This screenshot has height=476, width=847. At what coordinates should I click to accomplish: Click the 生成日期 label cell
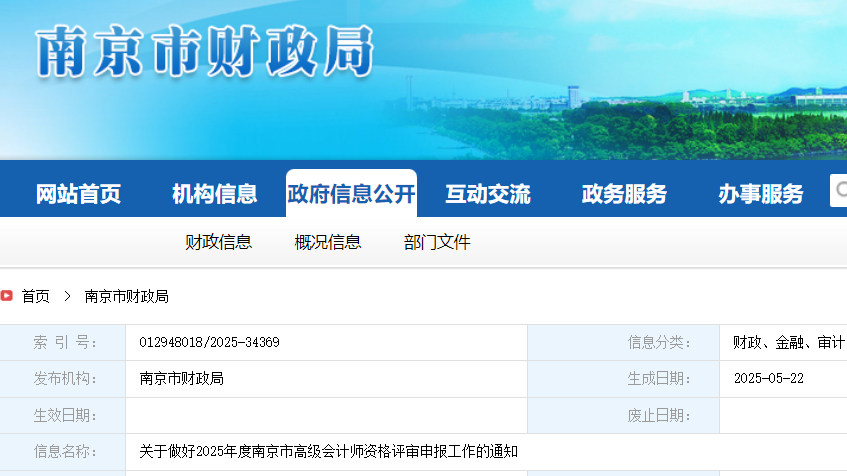[623, 379]
